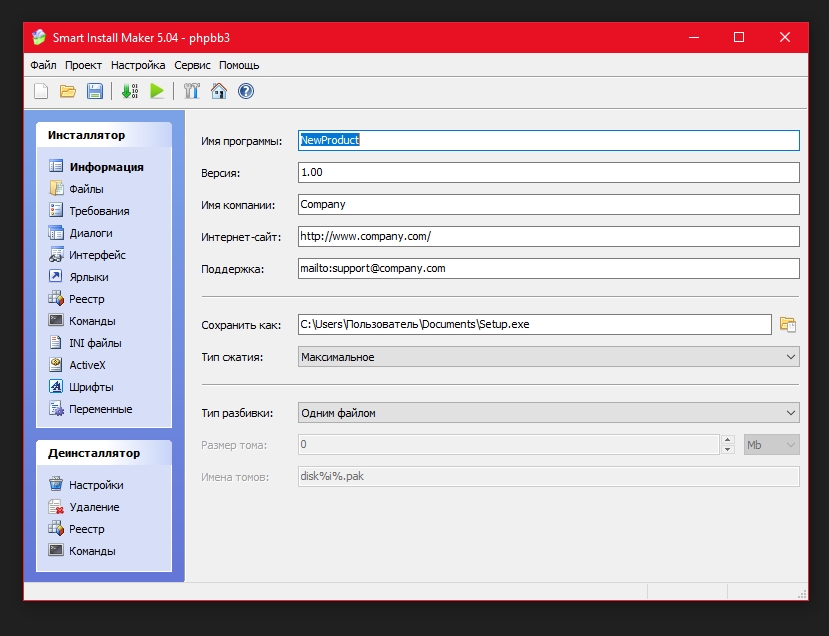
Task: Browse for output file next to Setup.exe path
Action: [x=788, y=325]
